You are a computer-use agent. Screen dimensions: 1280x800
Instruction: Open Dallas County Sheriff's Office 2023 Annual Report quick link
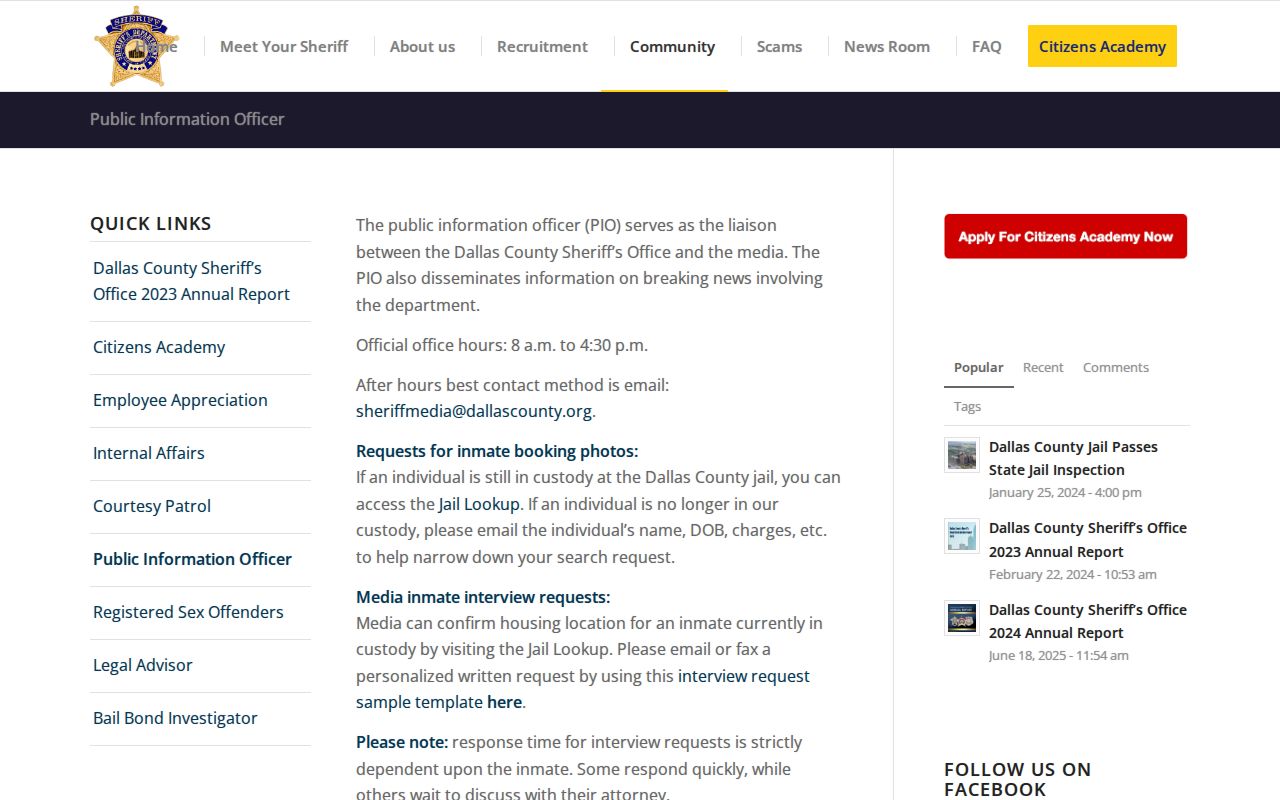click(x=191, y=281)
